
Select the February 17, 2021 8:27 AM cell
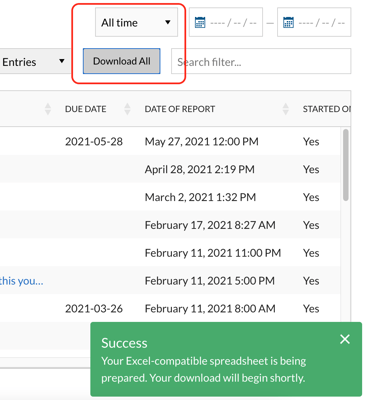pyautogui.click(x=210, y=225)
